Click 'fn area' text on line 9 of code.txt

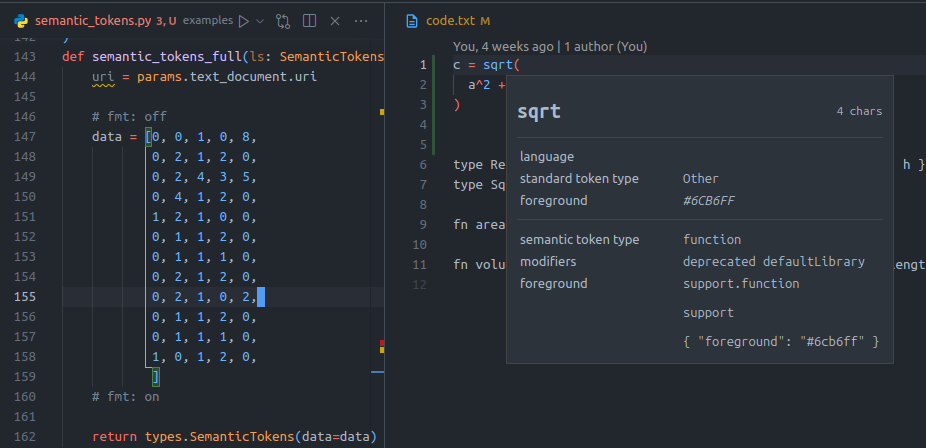coord(479,224)
